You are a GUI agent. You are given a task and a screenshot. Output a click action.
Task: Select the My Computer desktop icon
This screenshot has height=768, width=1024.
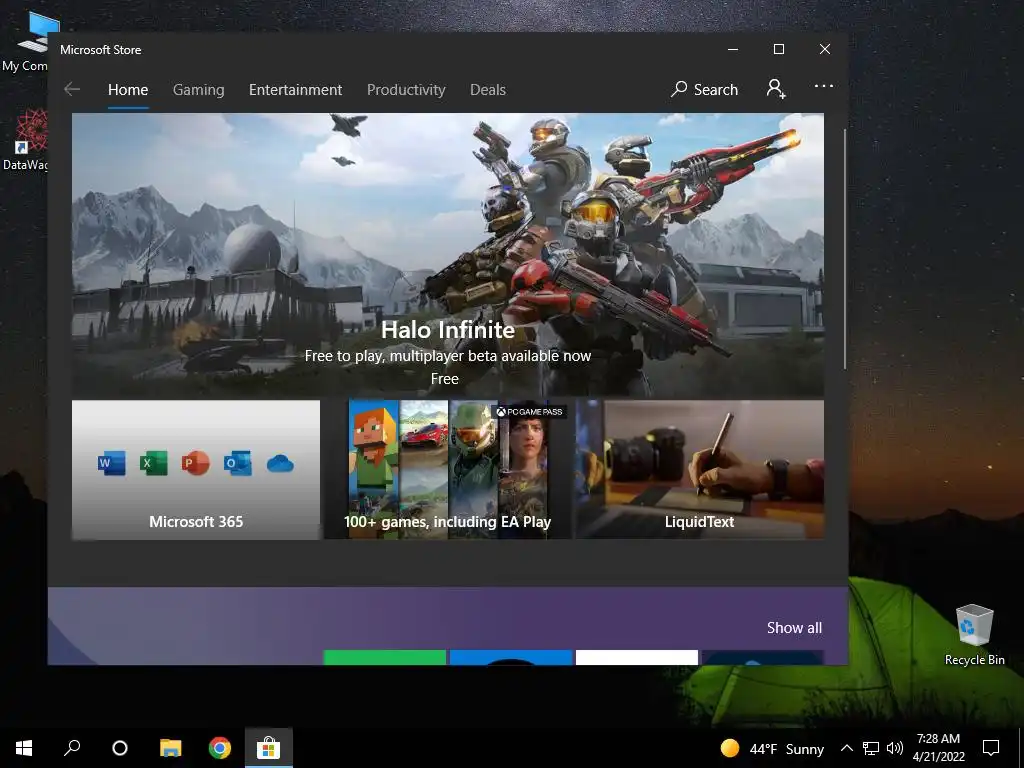tap(27, 42)
